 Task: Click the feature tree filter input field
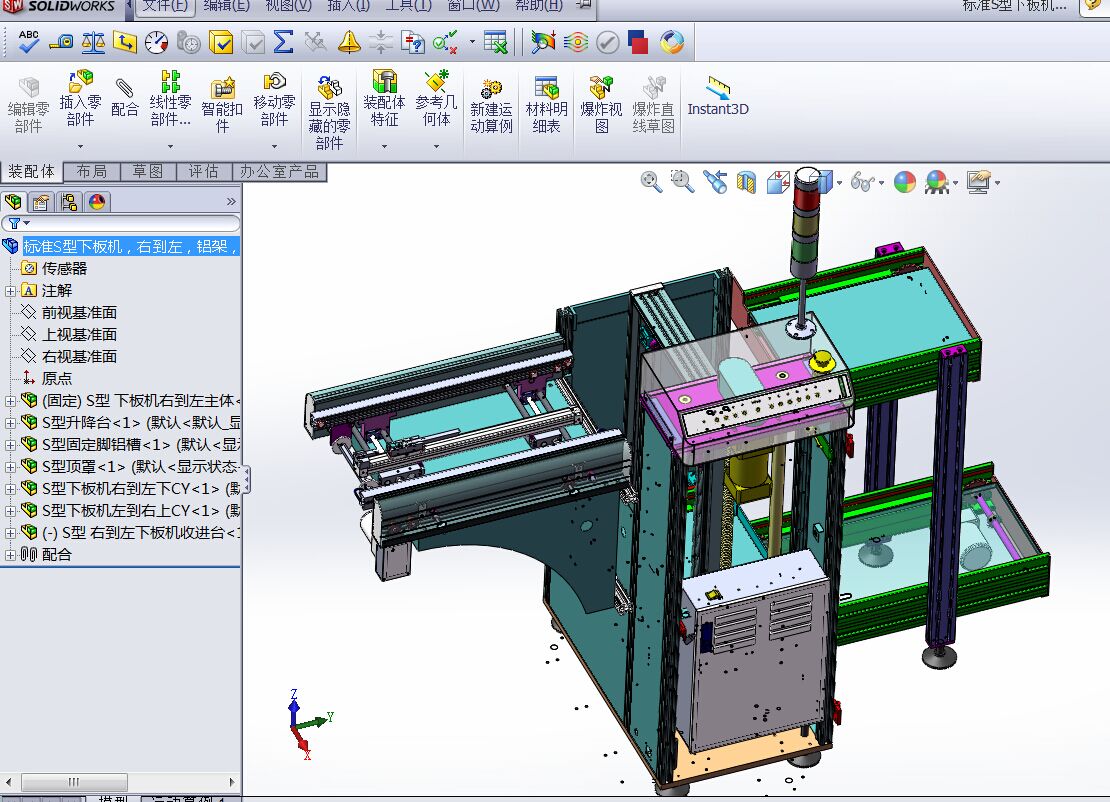(x=128, y=223)
